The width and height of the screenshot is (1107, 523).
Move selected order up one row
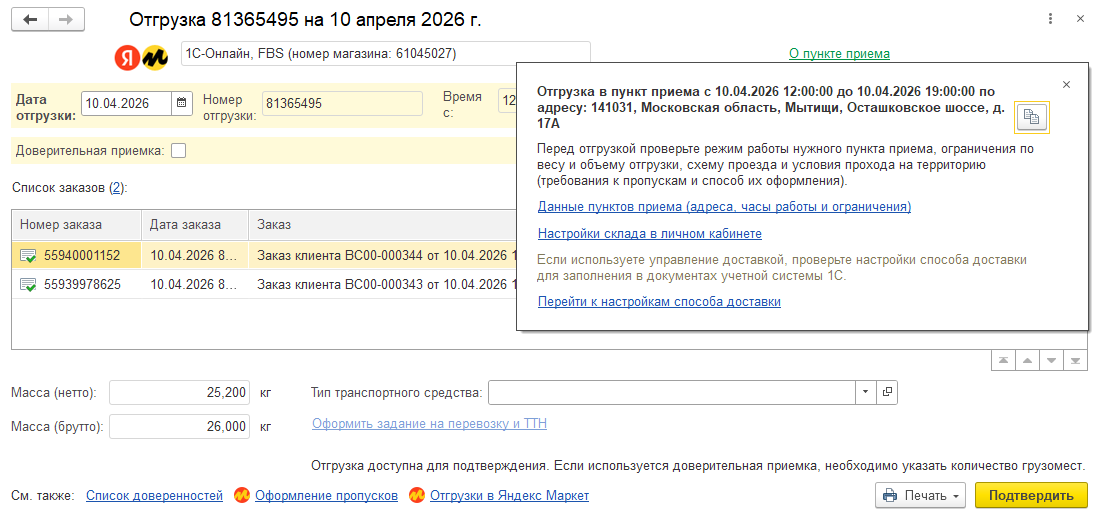point(1027,361)
